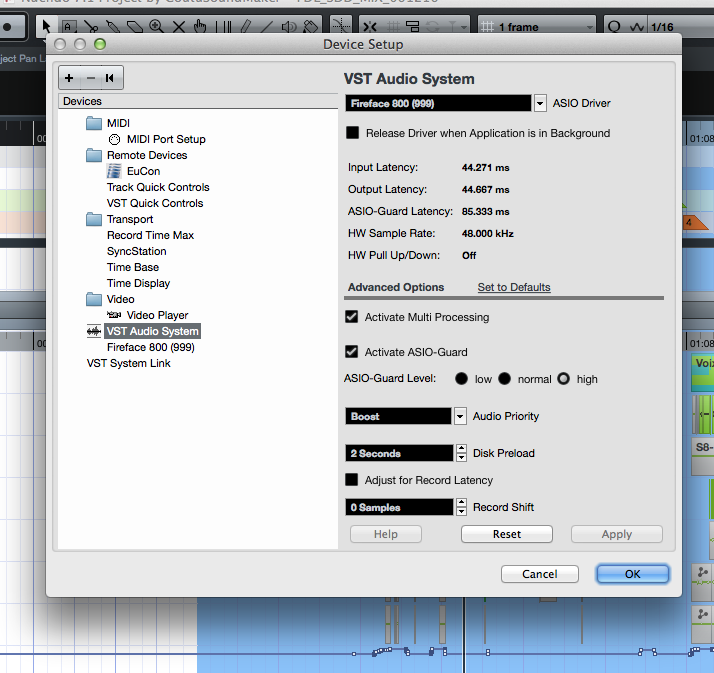Open the ASIO Driver dropdown

[x=540, y=103]
